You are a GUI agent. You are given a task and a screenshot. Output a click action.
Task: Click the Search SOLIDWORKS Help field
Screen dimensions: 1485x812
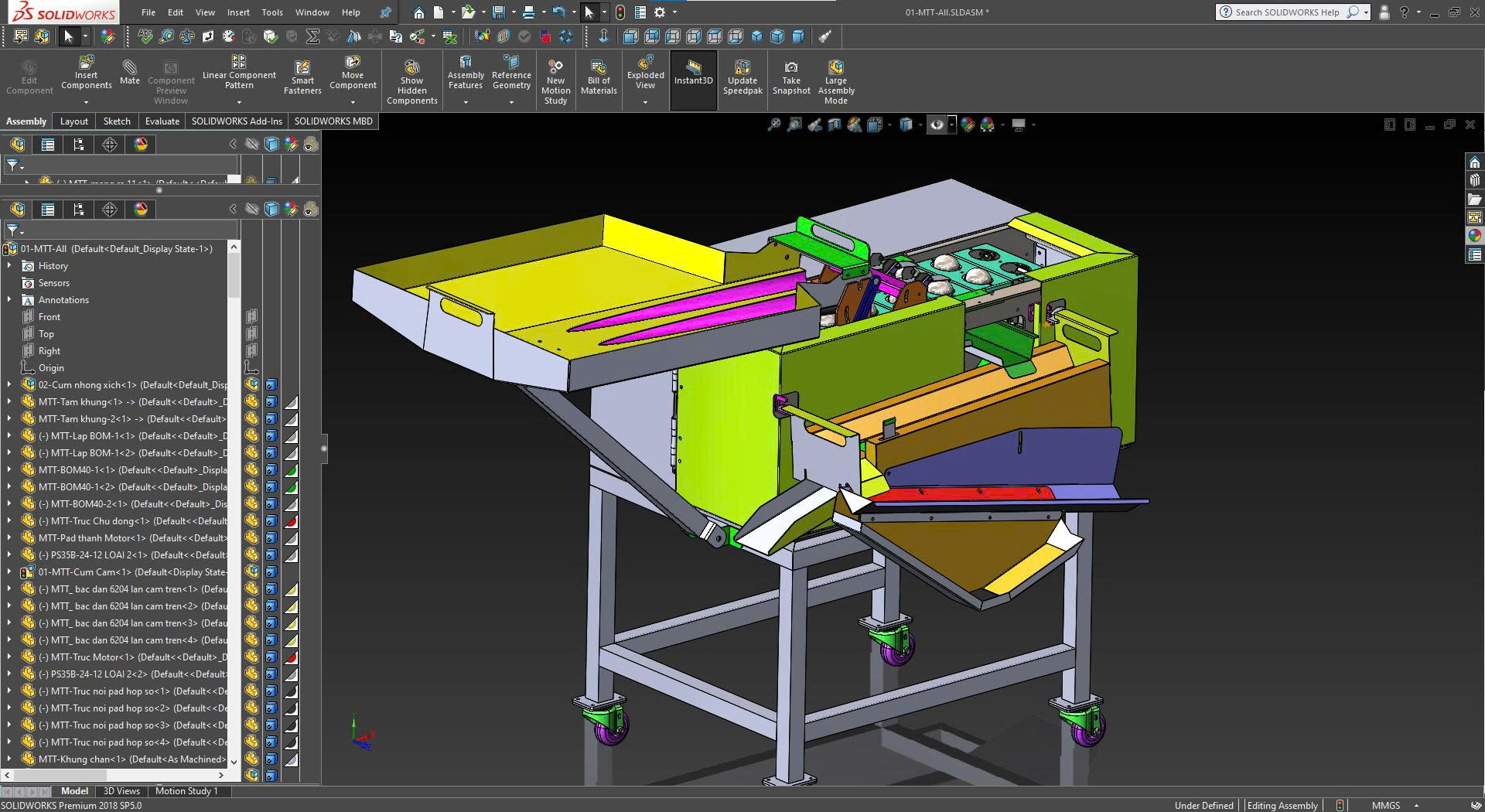[x=1287, y=12]
